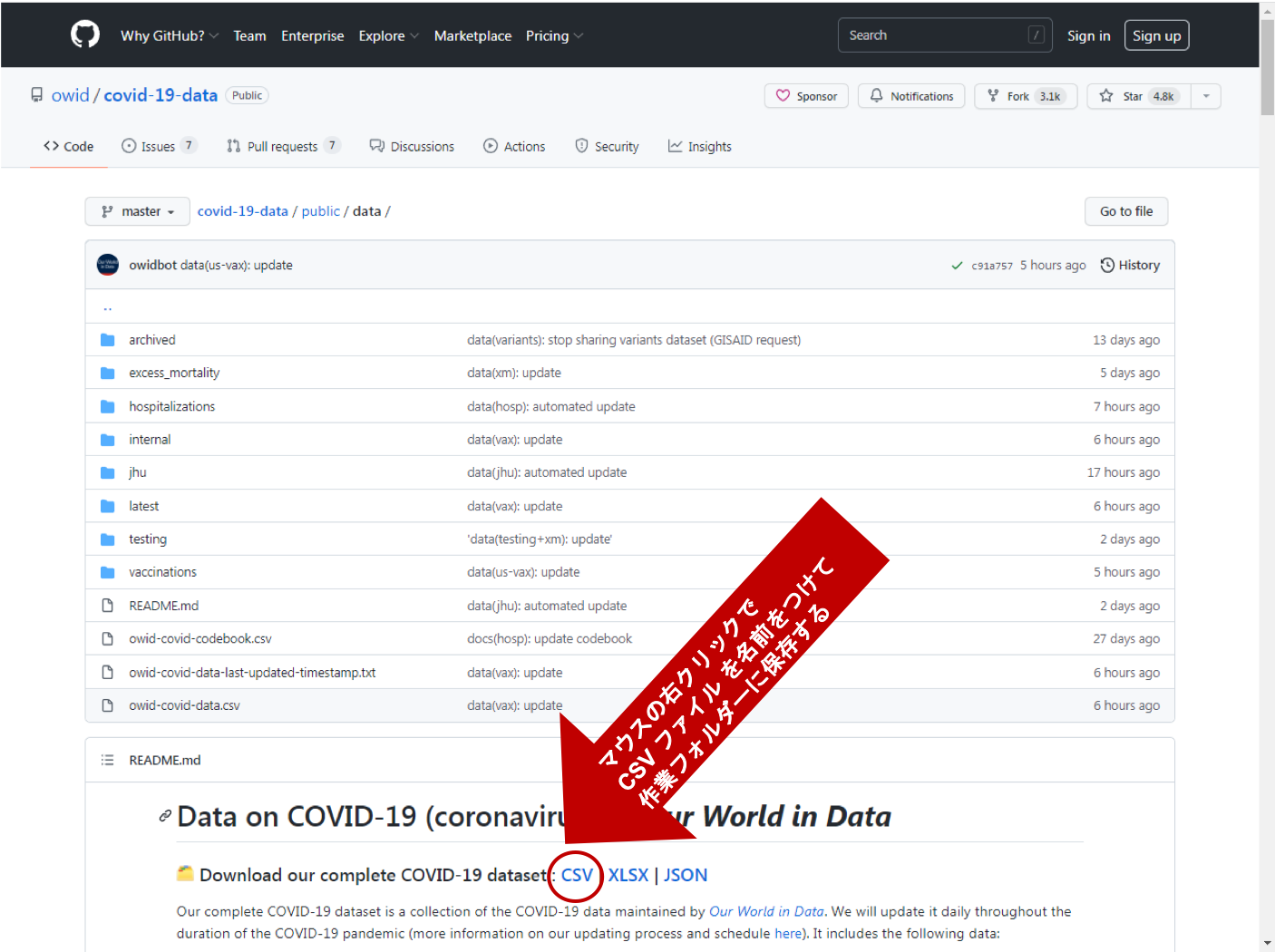This screenshot has height=952, width=1275.
Task: Open the Insights tab
Action: (700, 147)
